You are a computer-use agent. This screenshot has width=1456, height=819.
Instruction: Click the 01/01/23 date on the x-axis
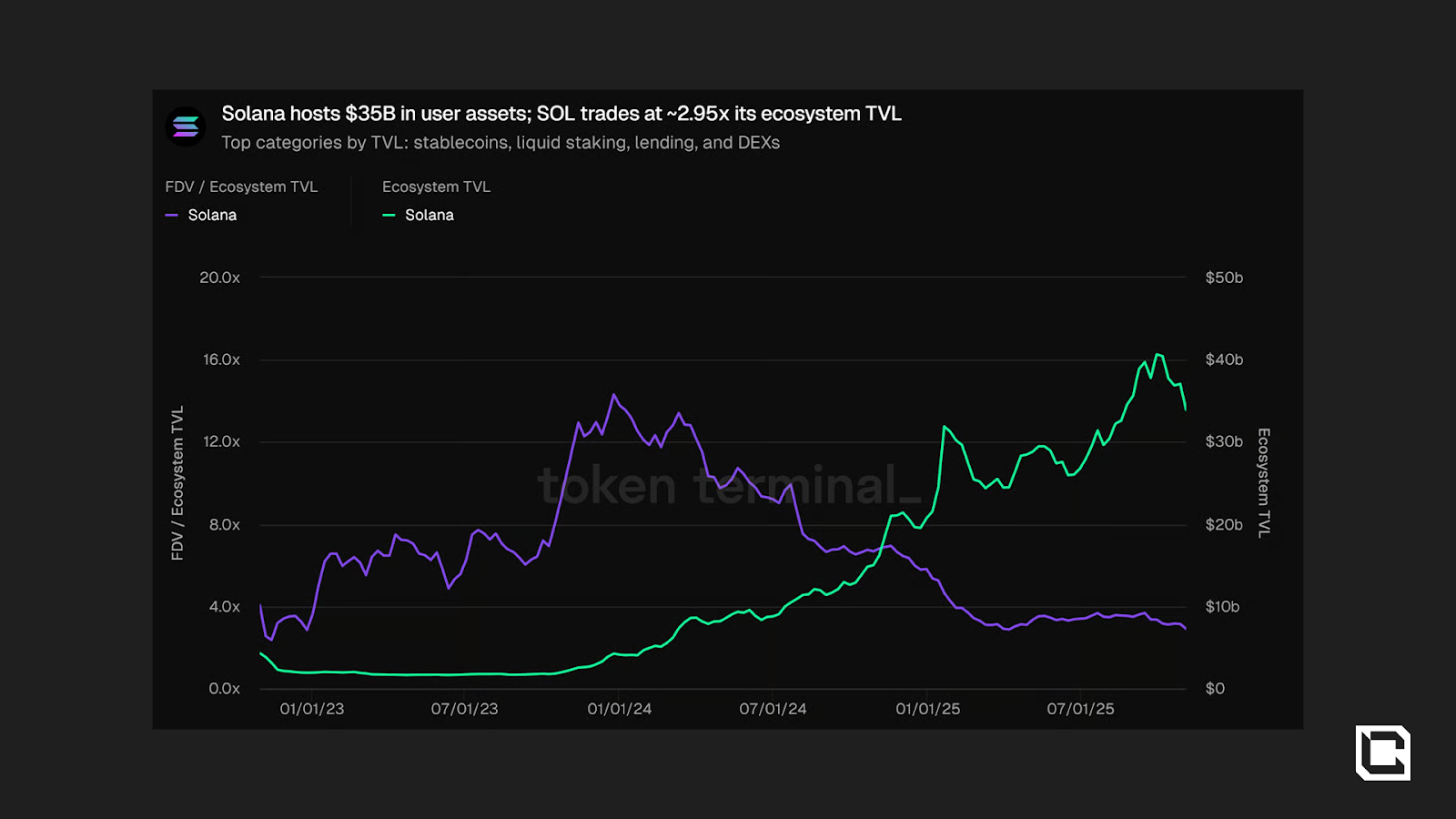(x=311, y=709)
